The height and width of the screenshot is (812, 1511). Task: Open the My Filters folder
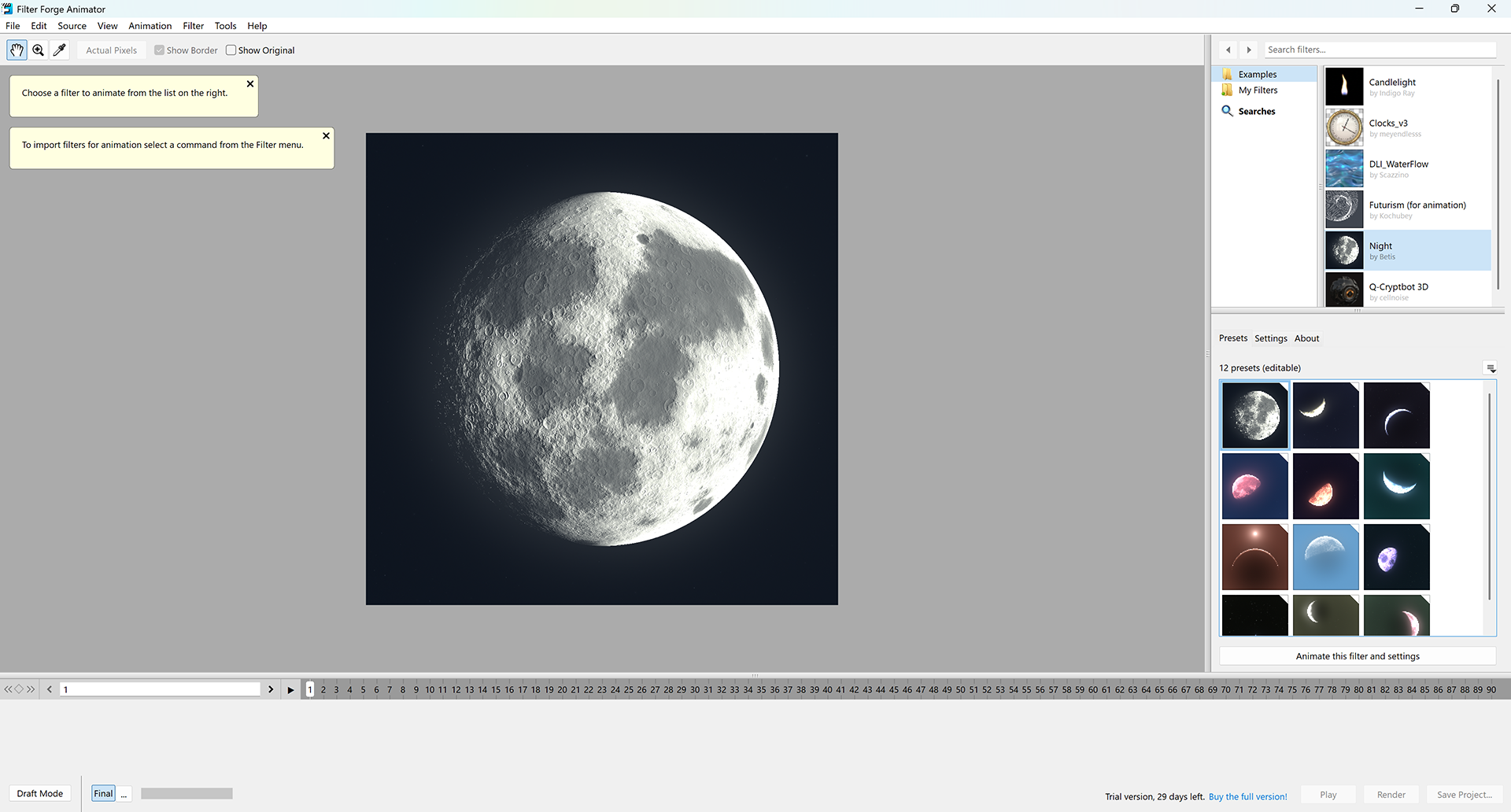coord(1257,90)
